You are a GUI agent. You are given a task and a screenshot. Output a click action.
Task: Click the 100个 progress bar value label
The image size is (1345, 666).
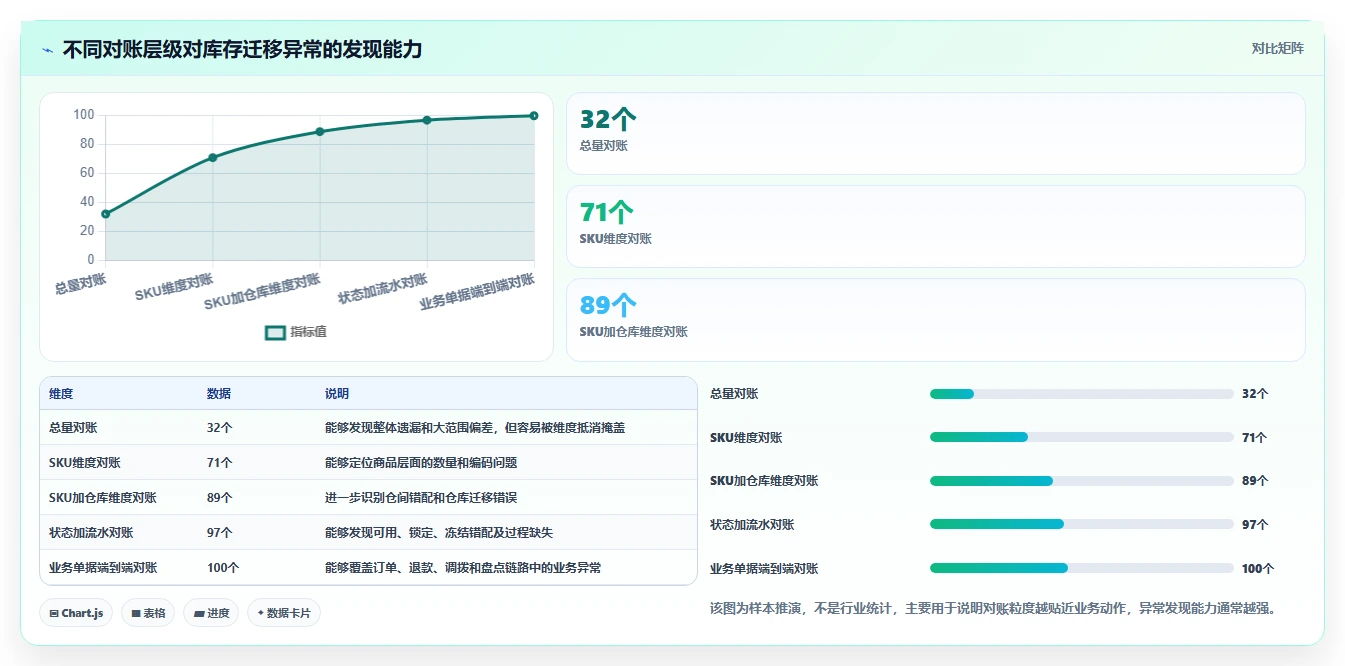point(1258,568)
